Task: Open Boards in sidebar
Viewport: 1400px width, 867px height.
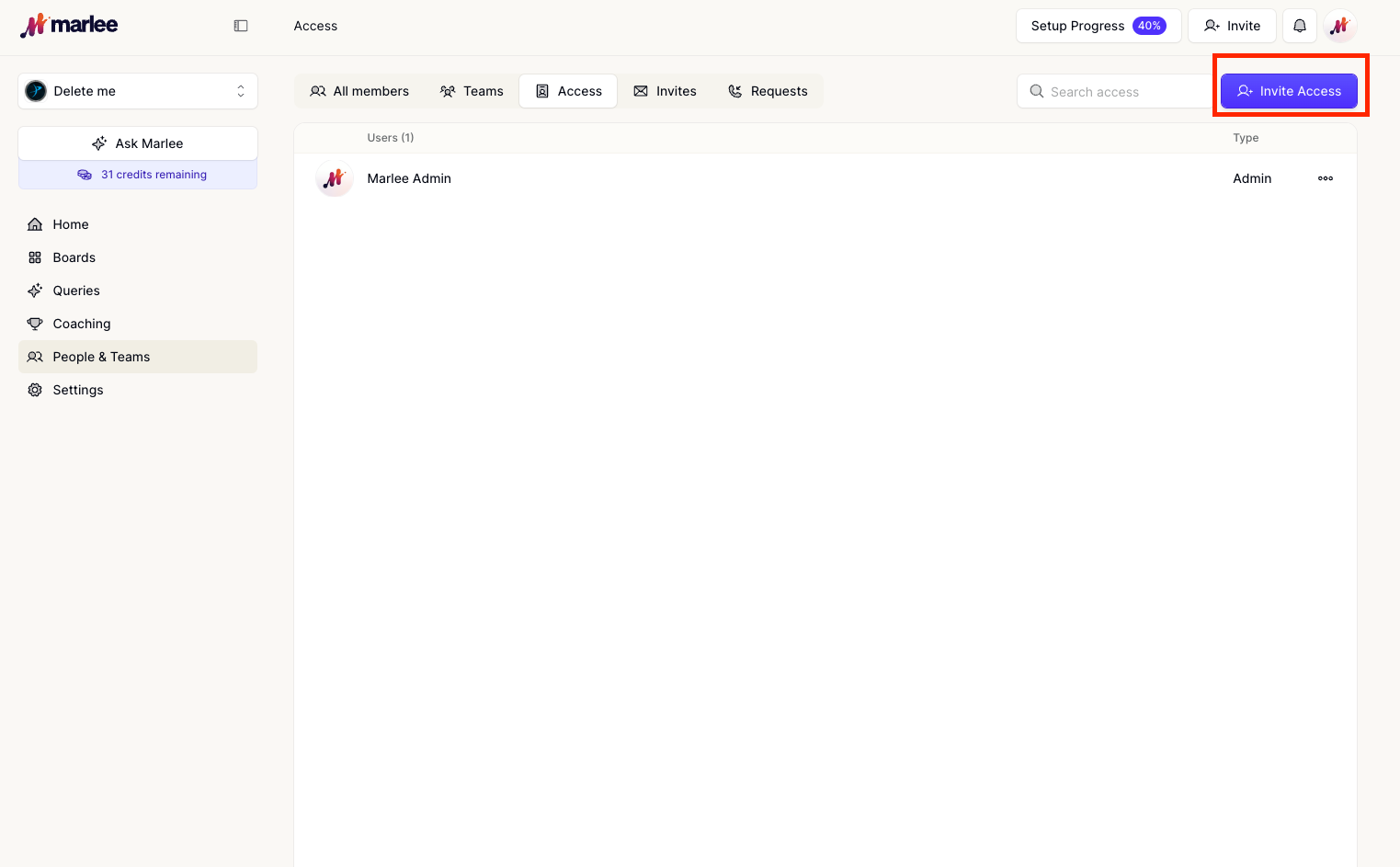Action: [138, 257]
